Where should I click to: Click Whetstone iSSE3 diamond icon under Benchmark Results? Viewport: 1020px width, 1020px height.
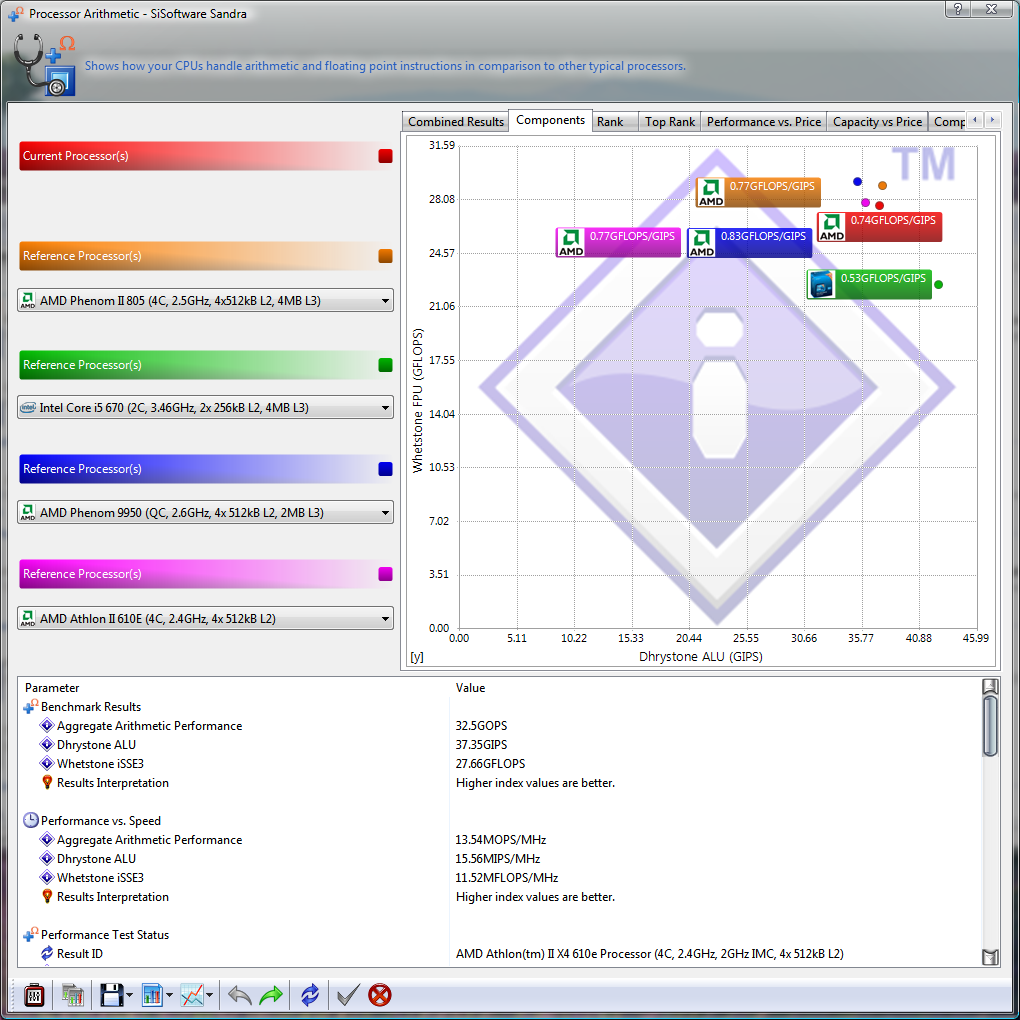pyautogui.click(x=47, y=763)
